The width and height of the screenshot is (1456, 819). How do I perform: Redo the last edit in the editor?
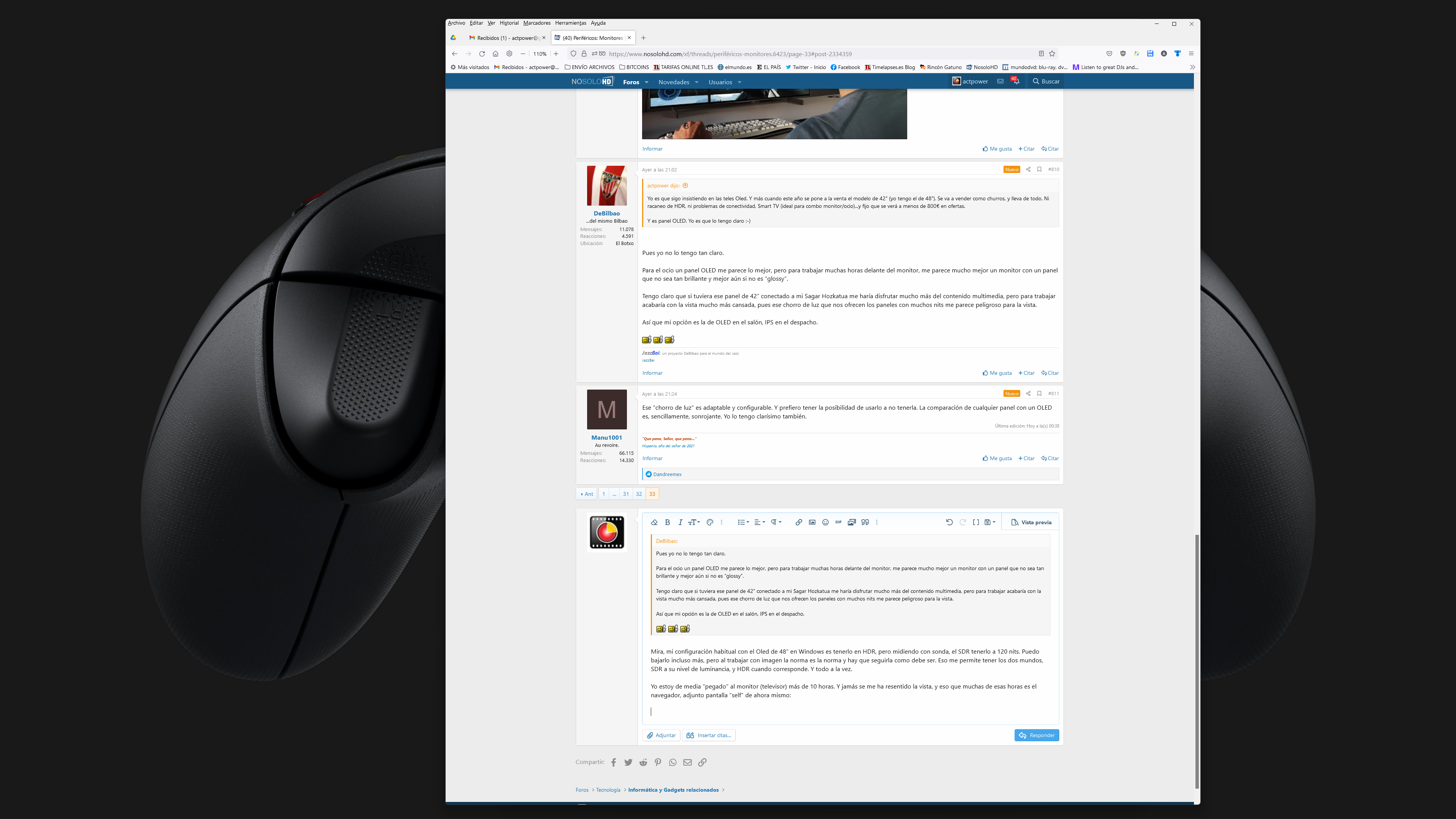[963, 522]
